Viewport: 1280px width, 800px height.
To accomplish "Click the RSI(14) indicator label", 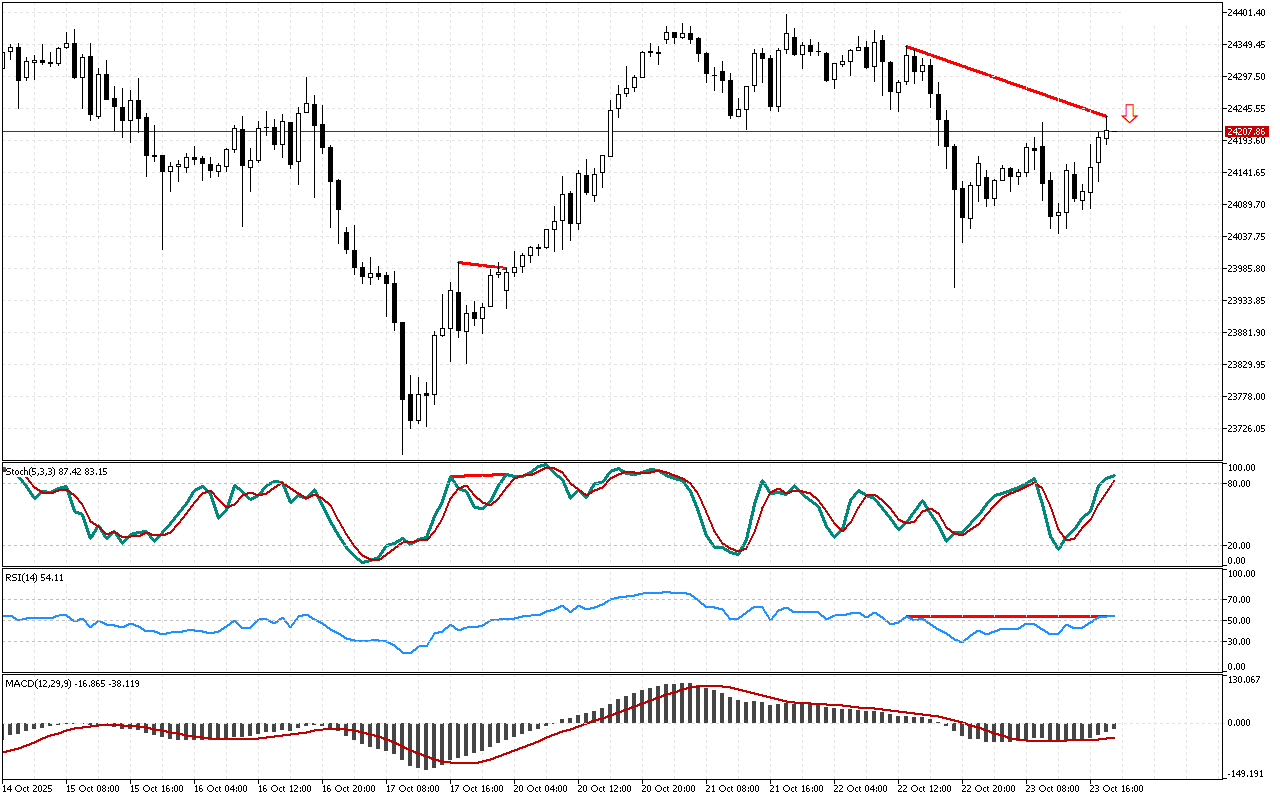I will point(35,577).
